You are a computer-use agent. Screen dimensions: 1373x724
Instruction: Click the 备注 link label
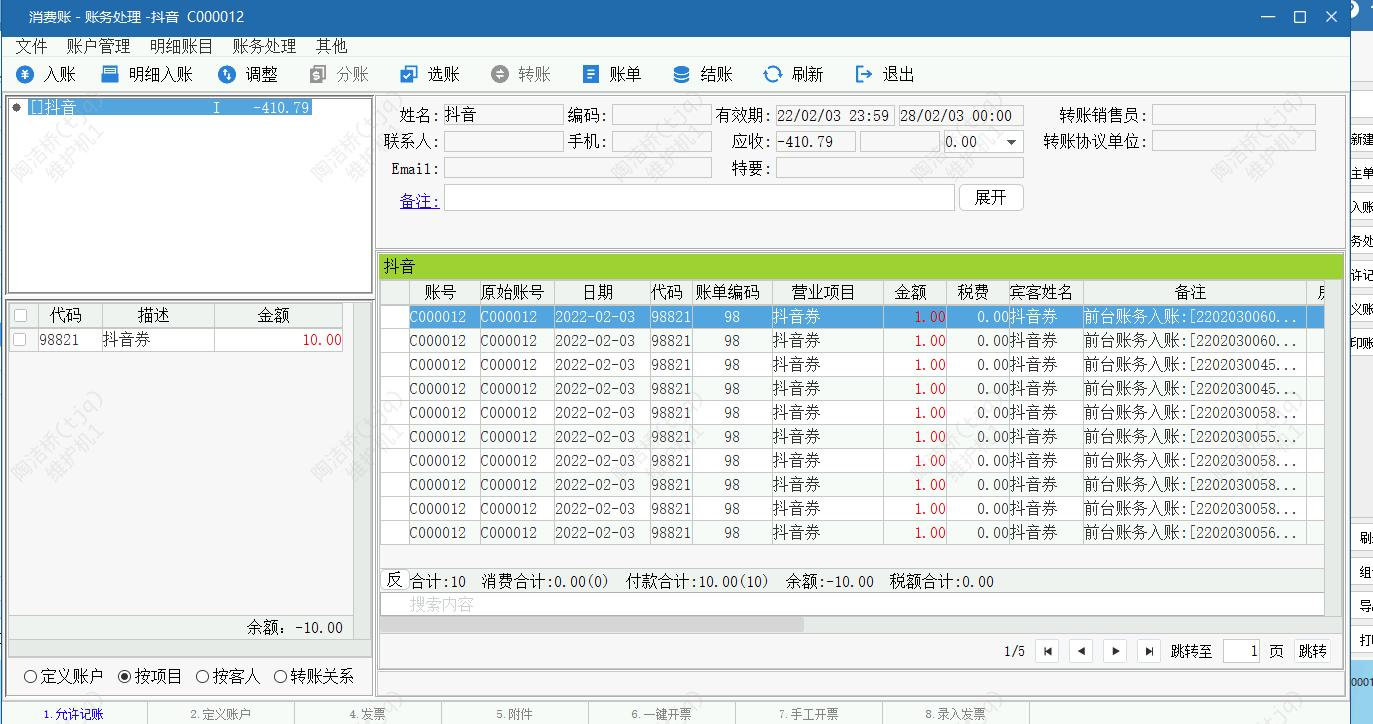pos(419,201)
